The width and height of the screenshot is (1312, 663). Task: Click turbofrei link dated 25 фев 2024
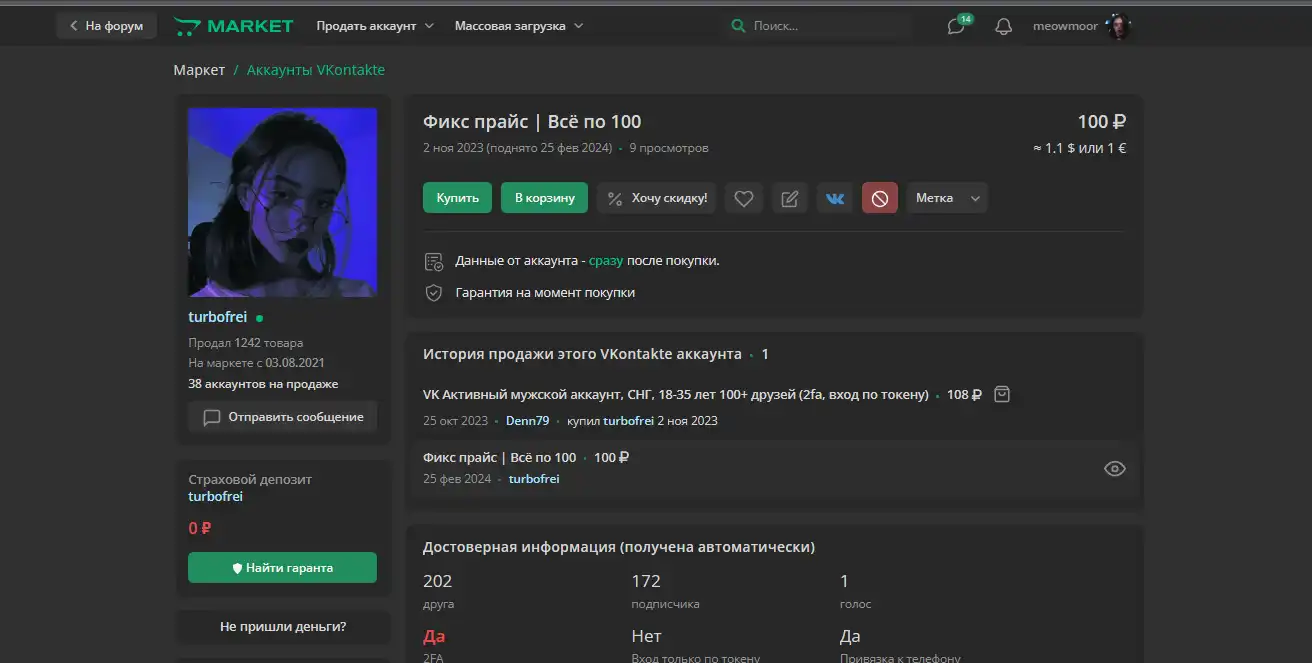pos(534,479)
